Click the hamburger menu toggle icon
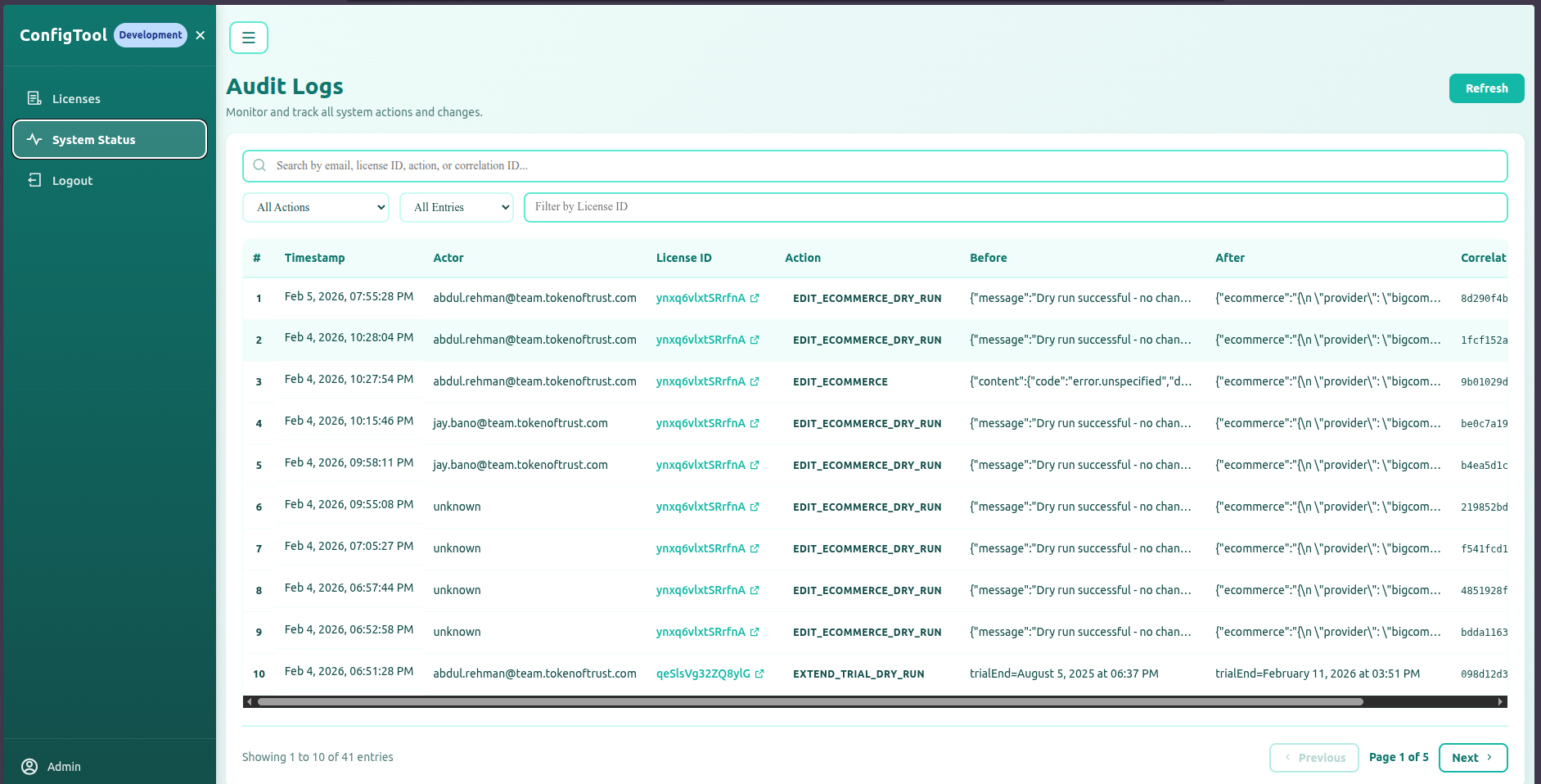This screenshot has height=784, width=1541. (248, 38)
